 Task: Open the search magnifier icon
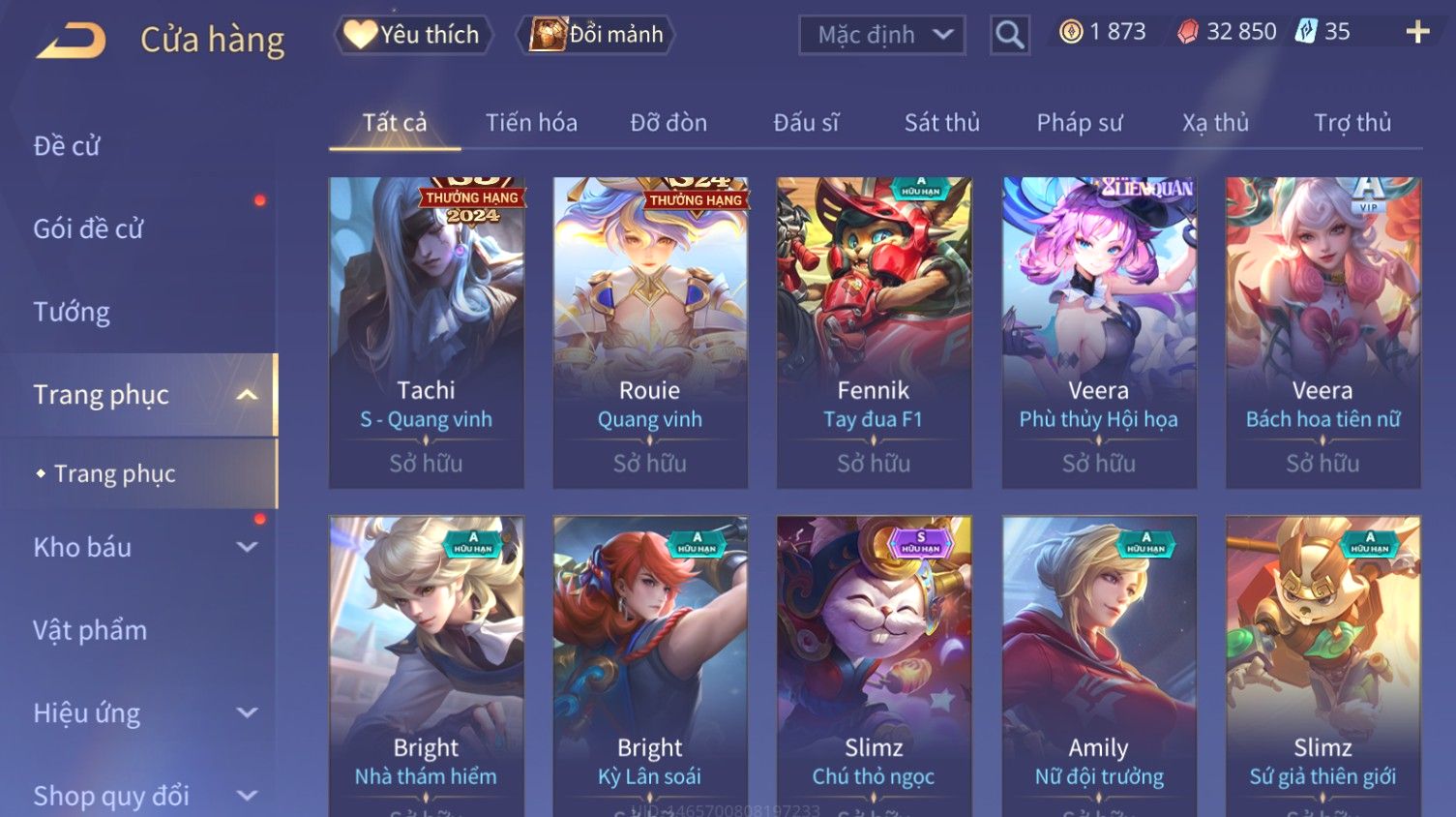tap(1009, 35)
